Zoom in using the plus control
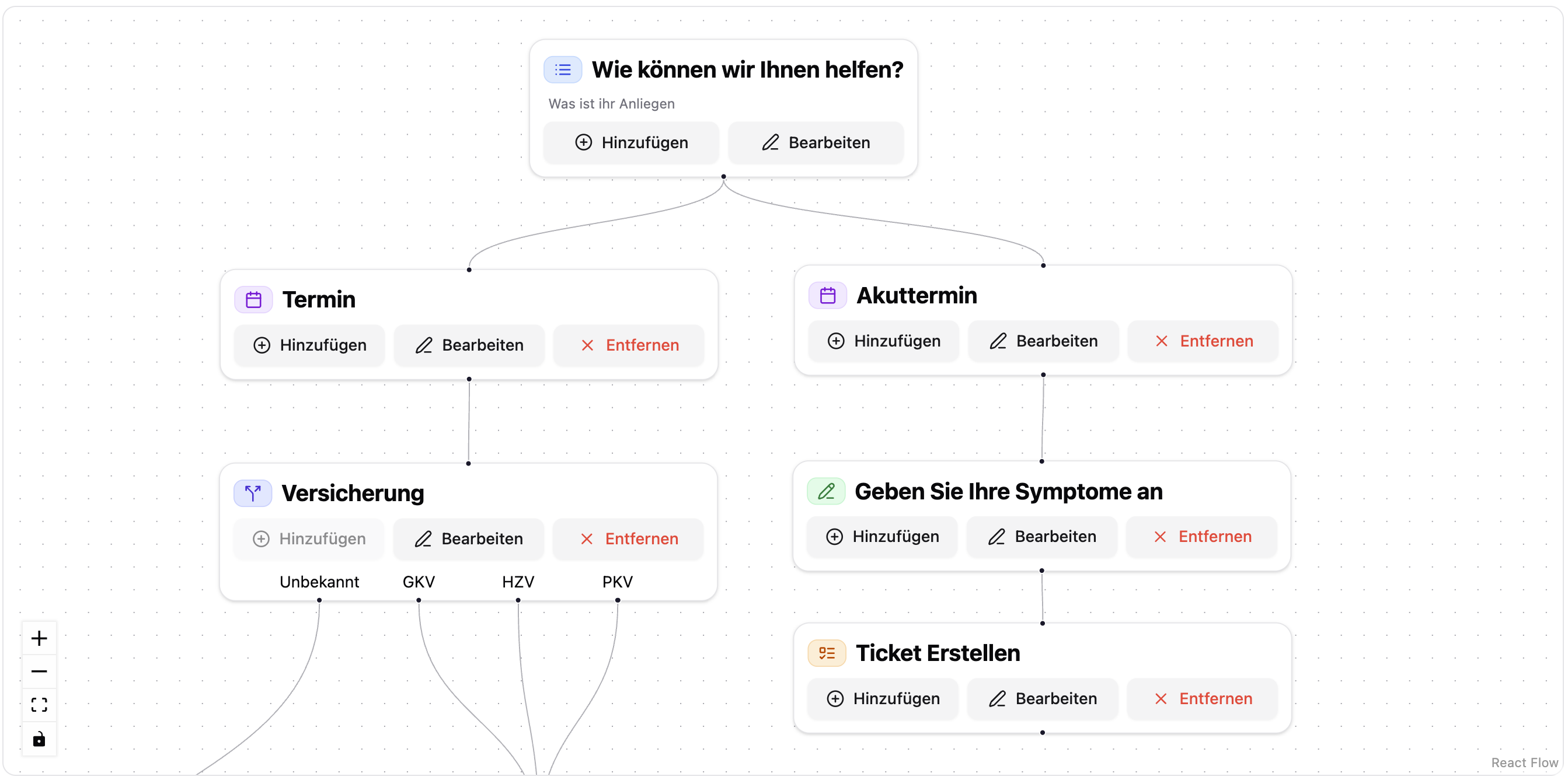Screen dimensions: 1568x780 39,638
